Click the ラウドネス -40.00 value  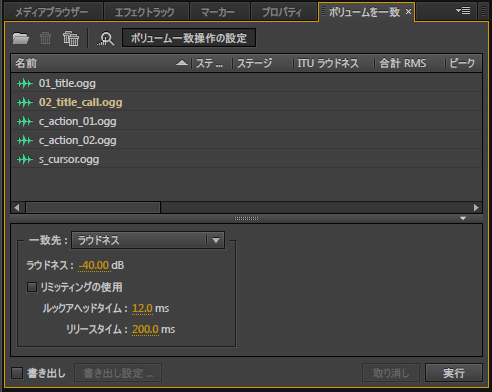[x=94, y=265]
